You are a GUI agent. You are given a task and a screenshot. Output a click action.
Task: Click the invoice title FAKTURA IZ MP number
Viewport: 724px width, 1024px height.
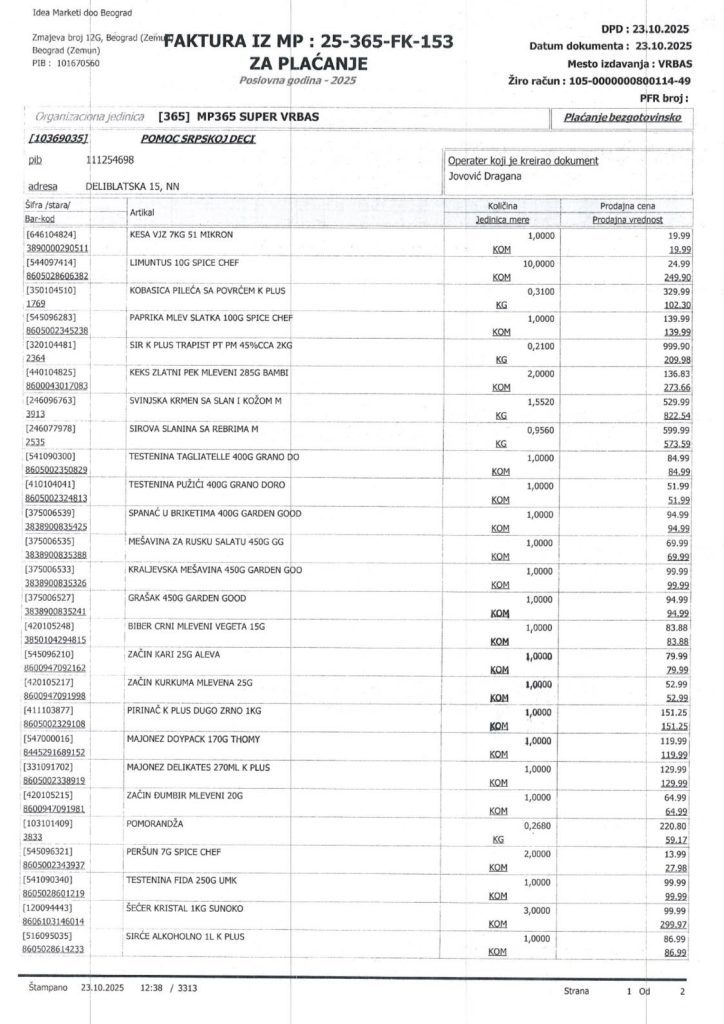coord(307,42)
